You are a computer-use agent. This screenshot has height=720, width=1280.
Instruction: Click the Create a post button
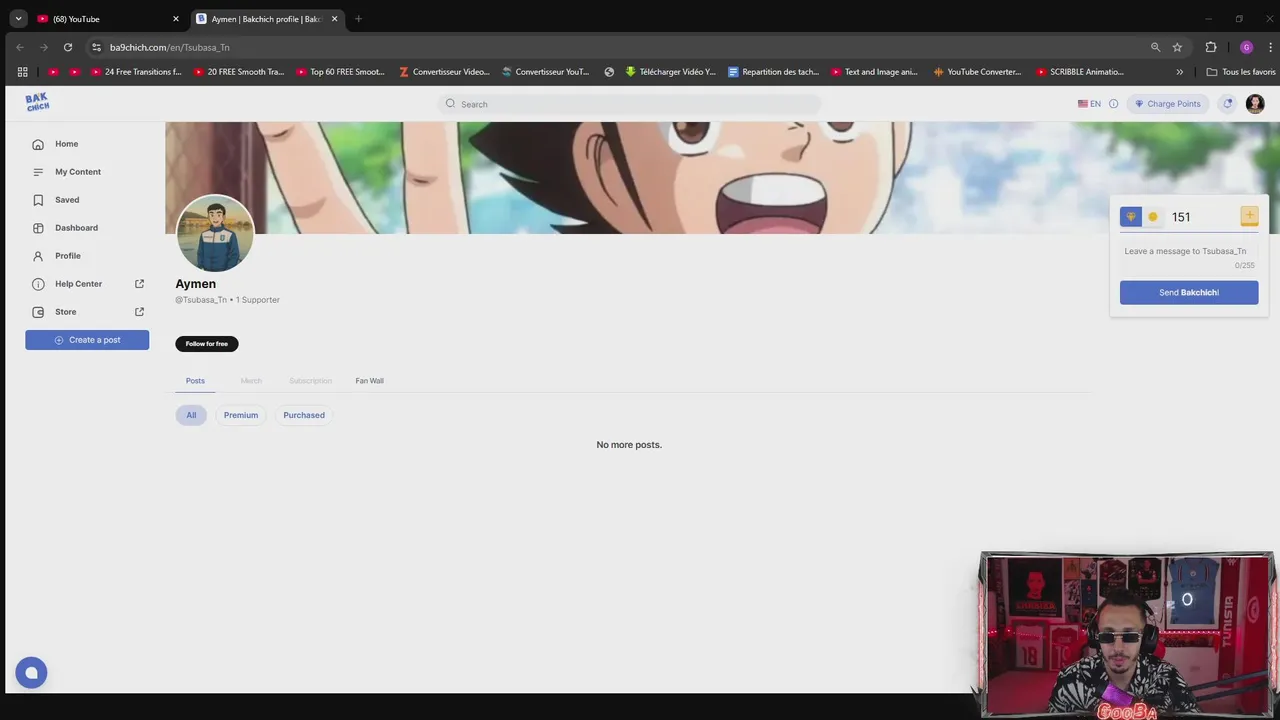87,340
